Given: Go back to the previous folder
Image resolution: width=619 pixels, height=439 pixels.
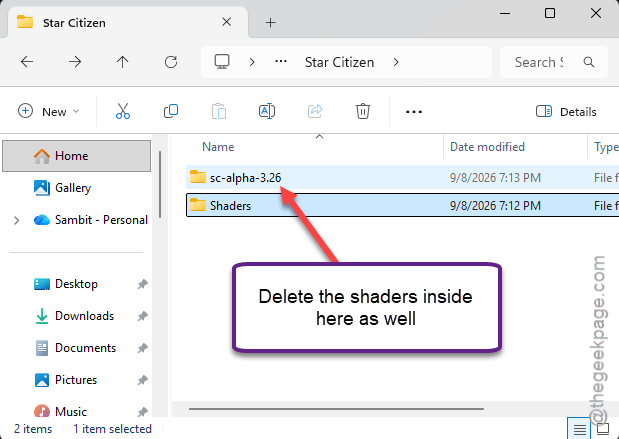Looking at the screenshot, I should (x=27, y=62).
